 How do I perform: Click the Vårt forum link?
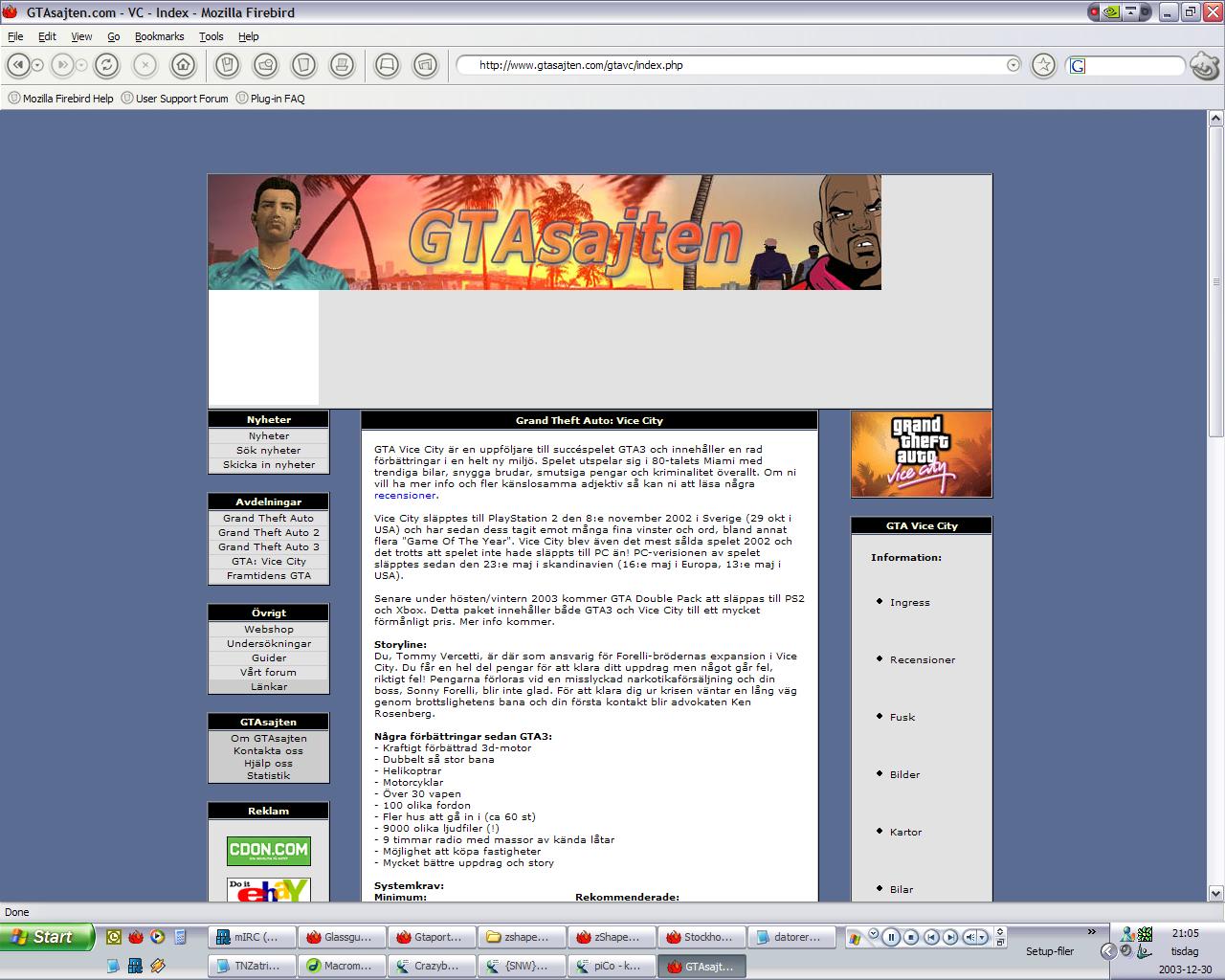tap(269, 673)
